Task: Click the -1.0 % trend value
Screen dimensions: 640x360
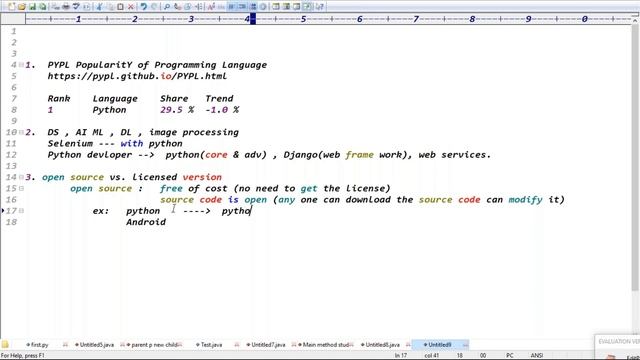Action: [222, 110]
